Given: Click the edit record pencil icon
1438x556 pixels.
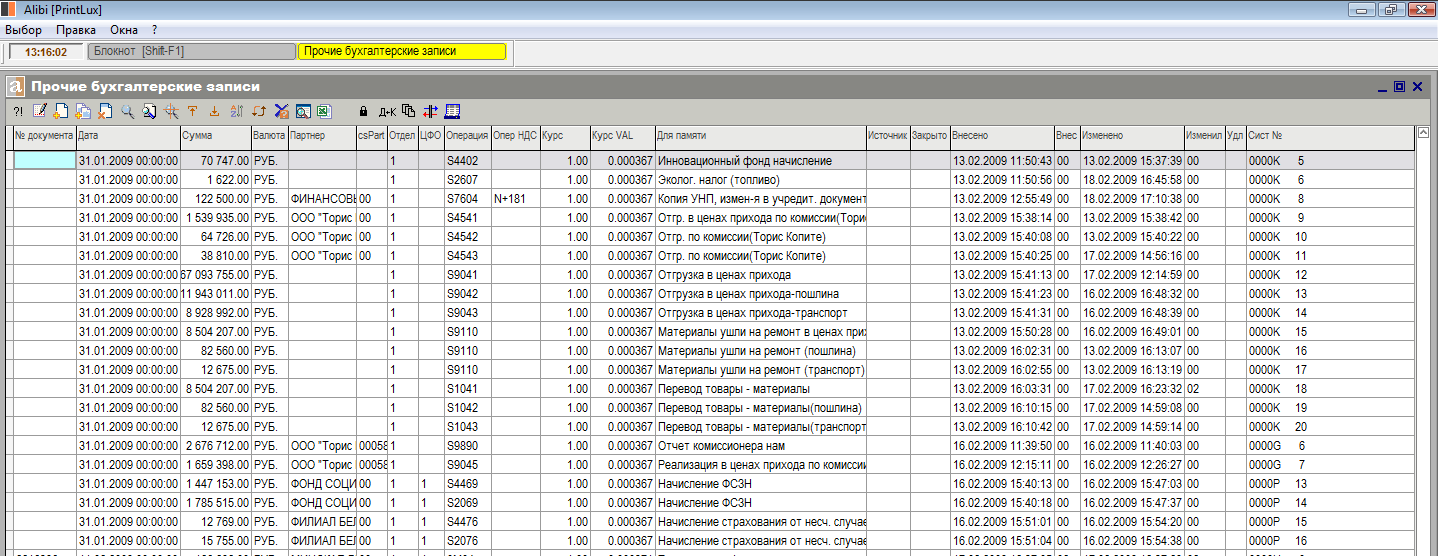Looking at the screenshot, I should click(x=40, y=111).
